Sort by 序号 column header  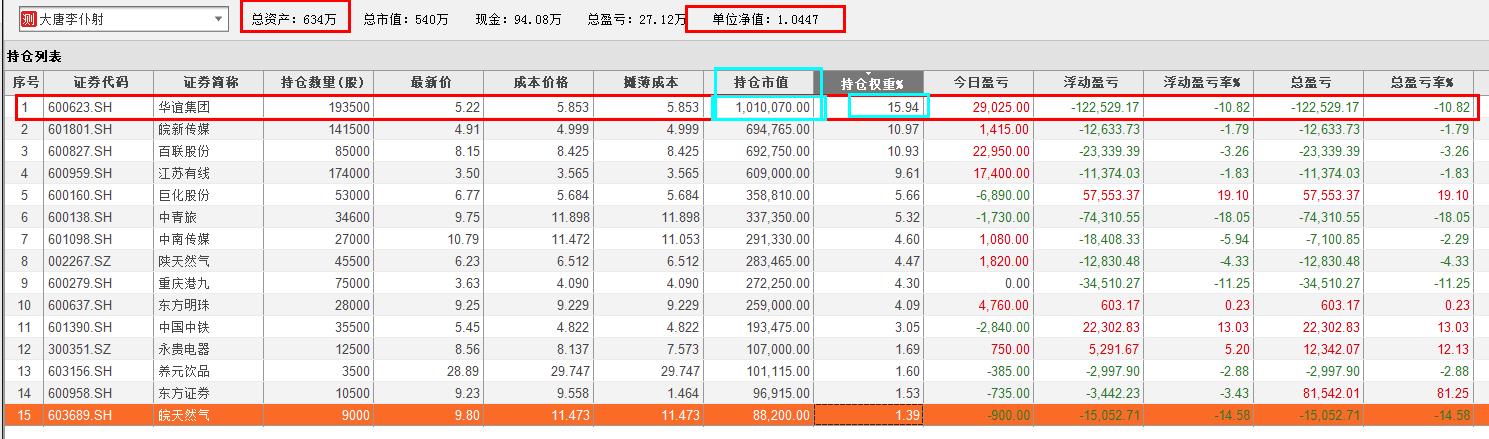click(25, 82)
